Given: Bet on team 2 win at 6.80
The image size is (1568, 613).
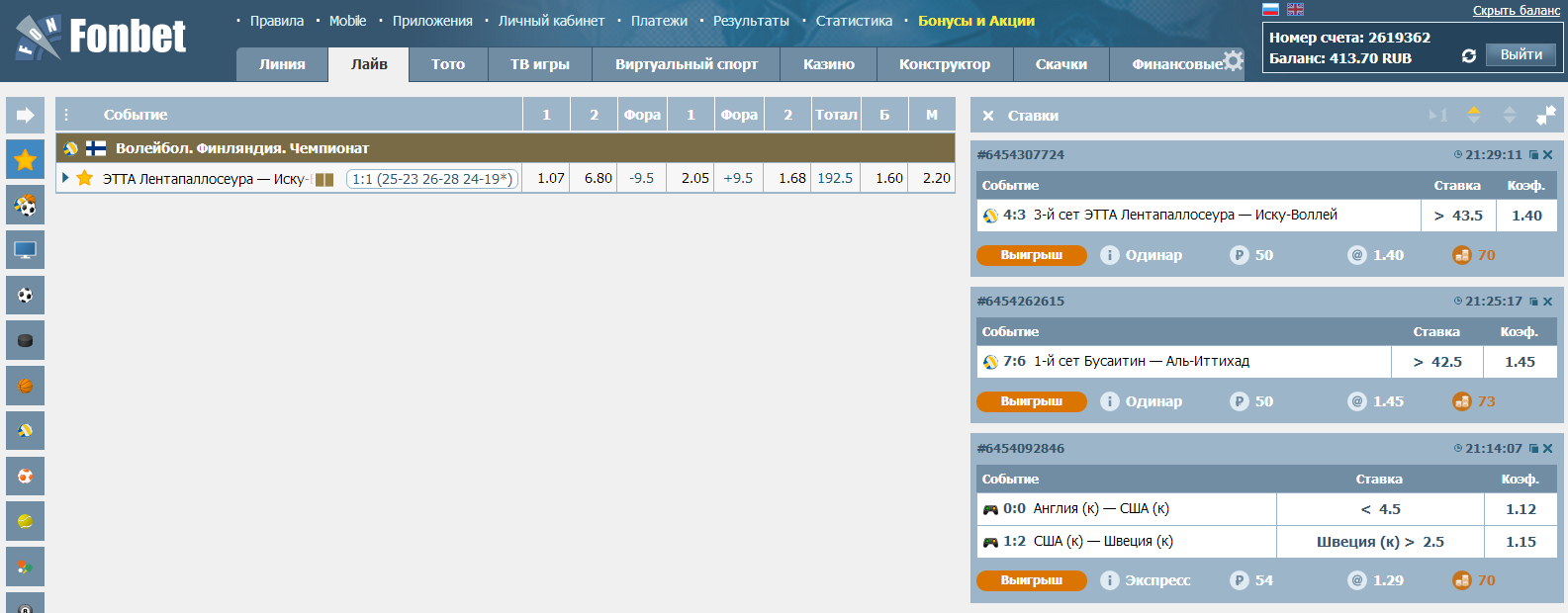Looking at the screenshot, I should click(x=595, y=179).
